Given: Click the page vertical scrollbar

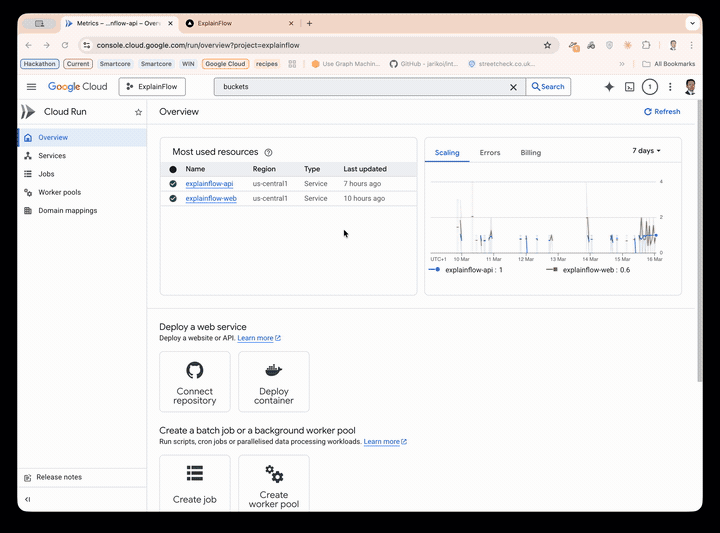Looking at the screenshot, I should (x=699, y=241).
